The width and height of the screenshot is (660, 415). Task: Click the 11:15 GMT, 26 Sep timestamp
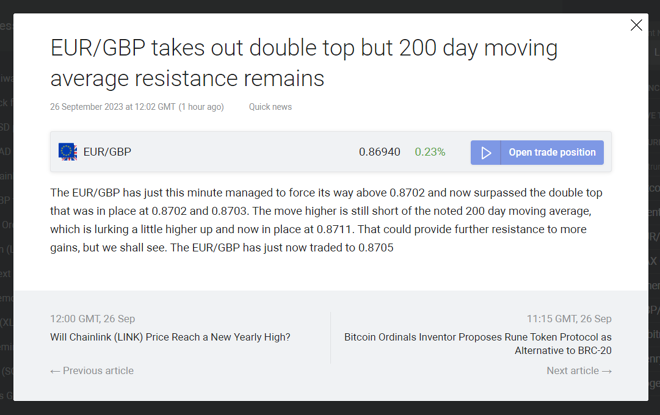point(569,319)
